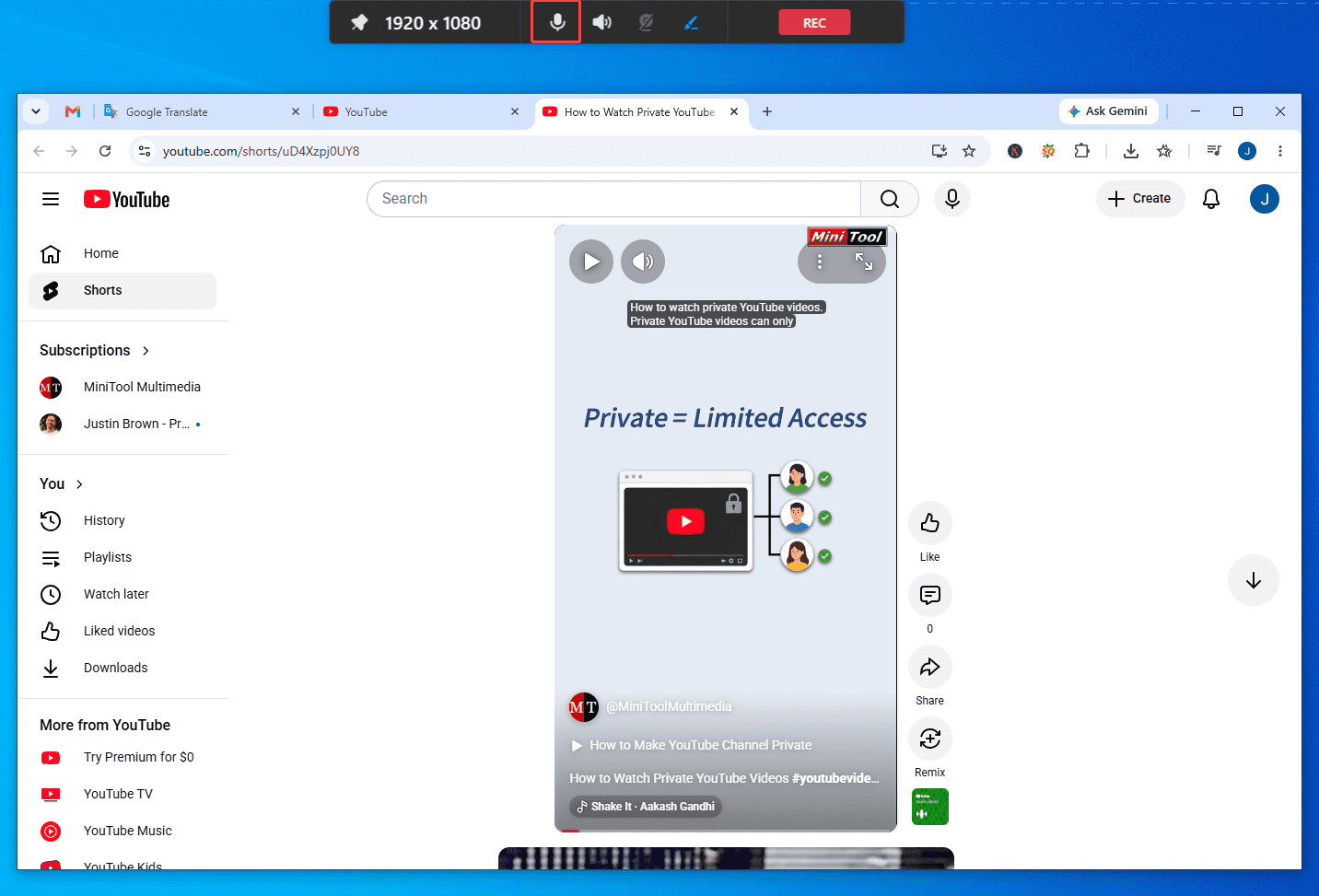Close the YouTube tab
1319x896 pixels.
(515, 111)
